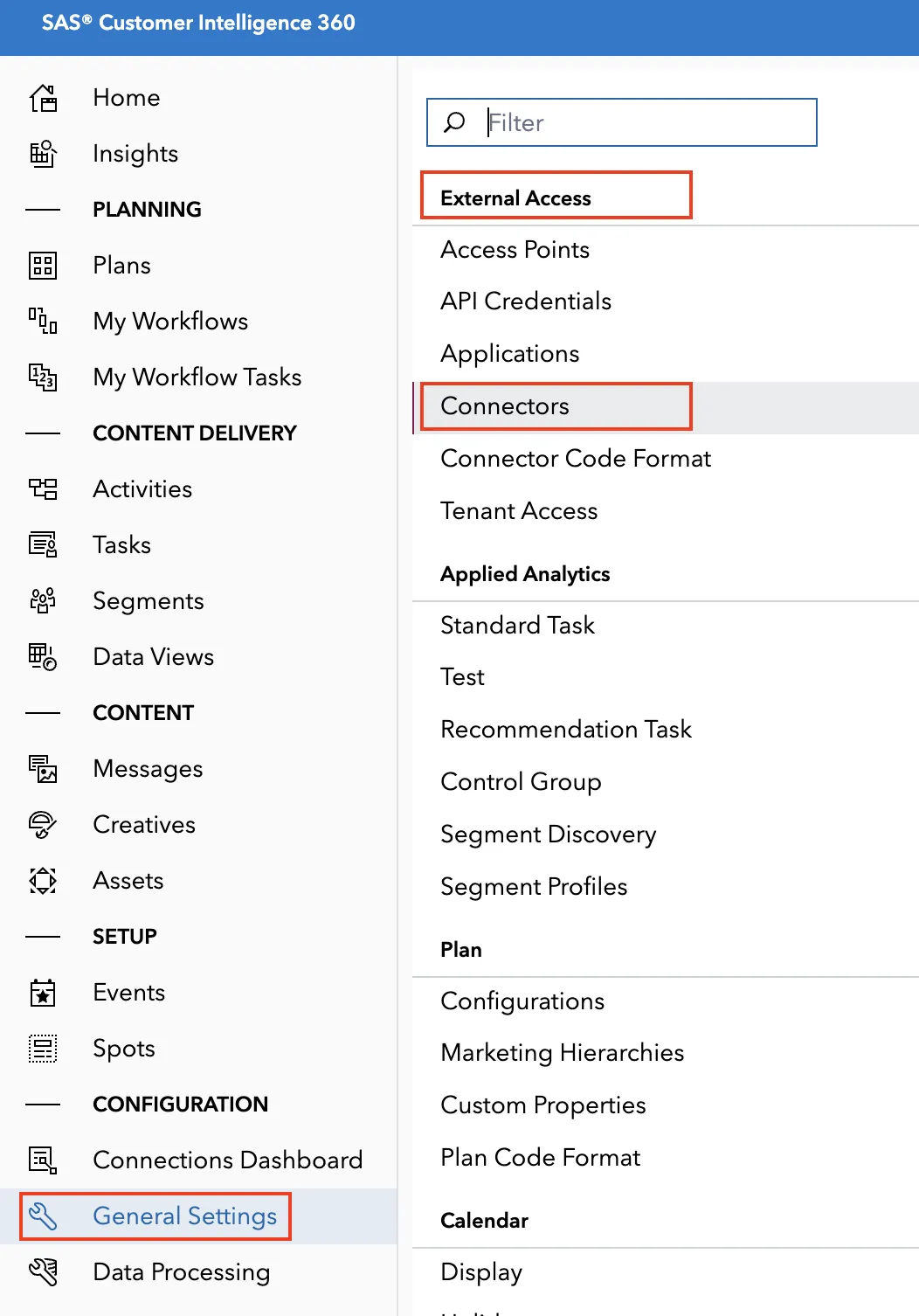Open Test under Applied Analytics
Image resolution: width=919 pixels, height=1316 pixels.
point(462,677)
